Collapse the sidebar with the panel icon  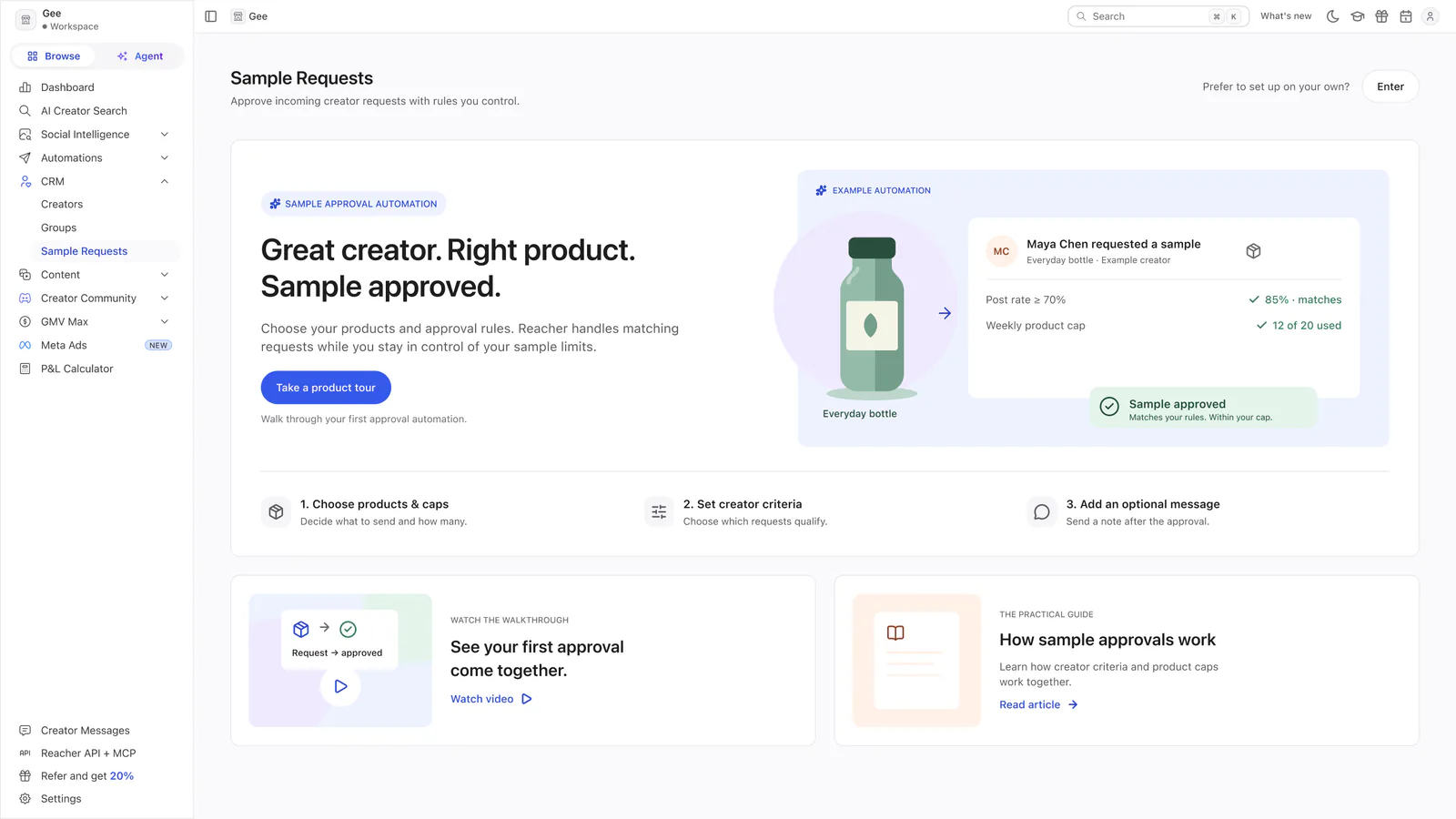[x=211, y=16]
